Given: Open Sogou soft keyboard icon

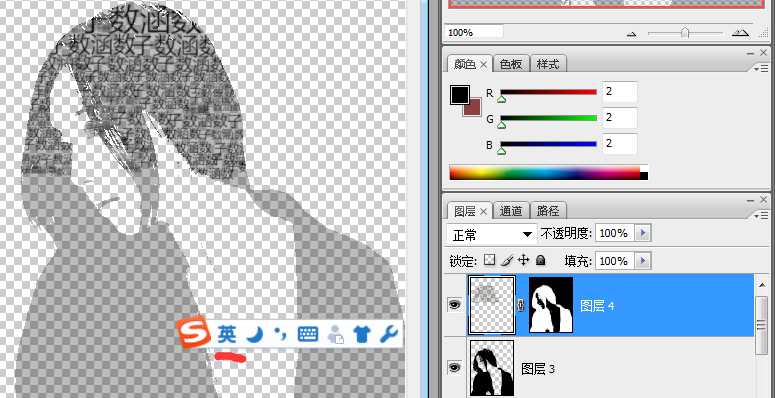Looking at the screenshot, I should click(307, 335).
